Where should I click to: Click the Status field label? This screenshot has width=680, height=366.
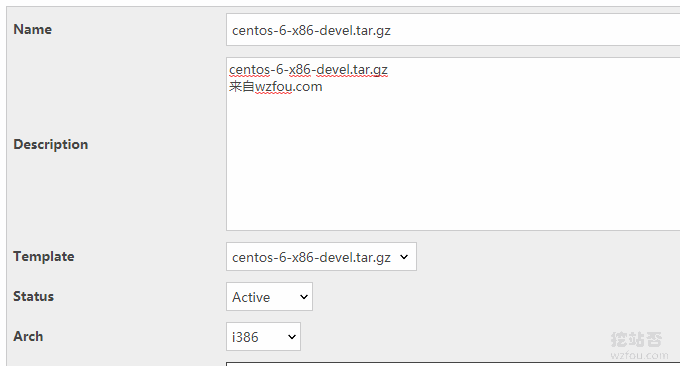[33, 296]
